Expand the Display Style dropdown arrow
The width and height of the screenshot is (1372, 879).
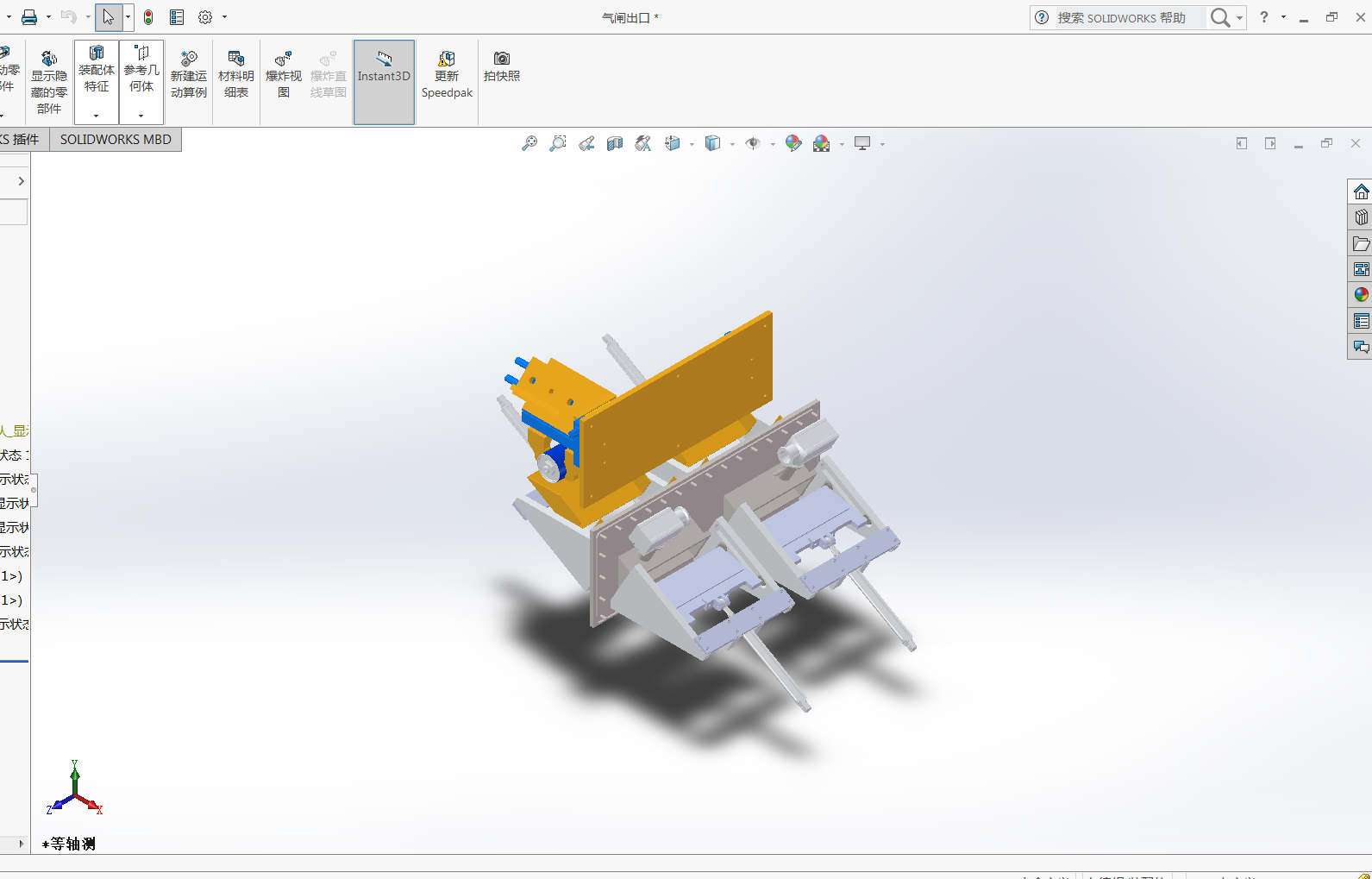[732, 144]
